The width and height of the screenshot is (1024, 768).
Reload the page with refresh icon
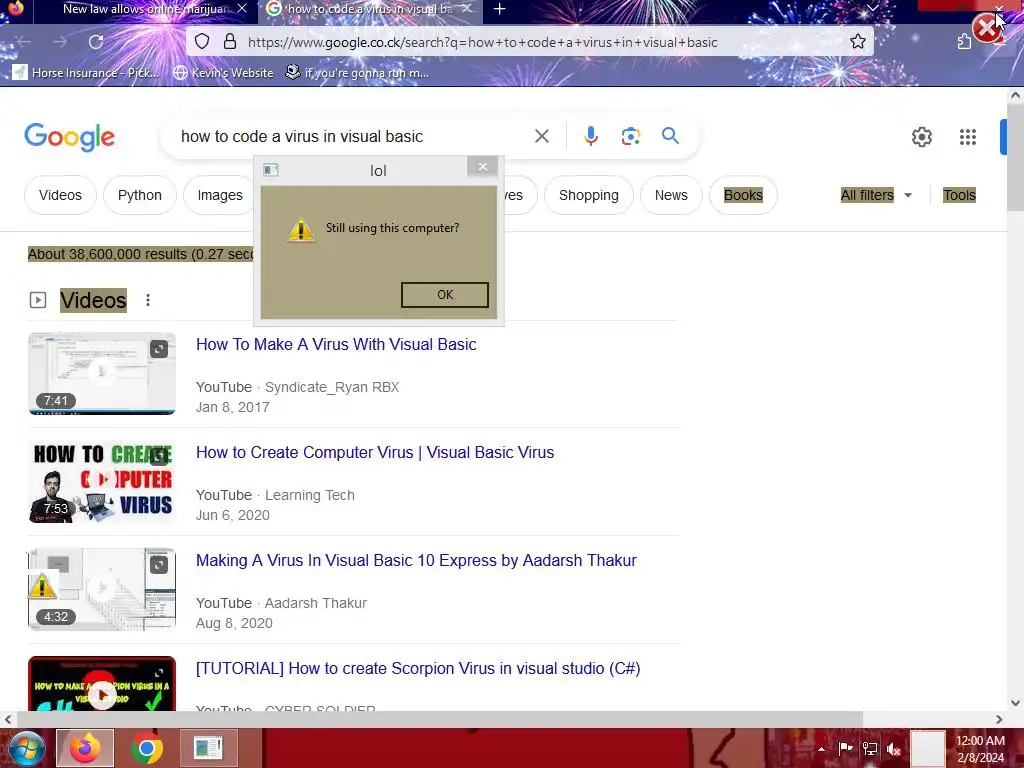[96, 42]
